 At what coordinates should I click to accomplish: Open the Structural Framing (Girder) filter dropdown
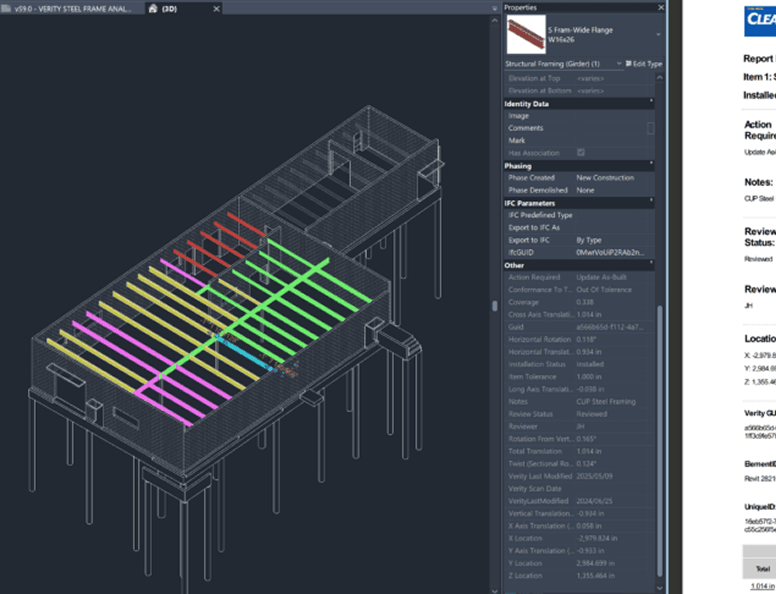click(619, 64)
